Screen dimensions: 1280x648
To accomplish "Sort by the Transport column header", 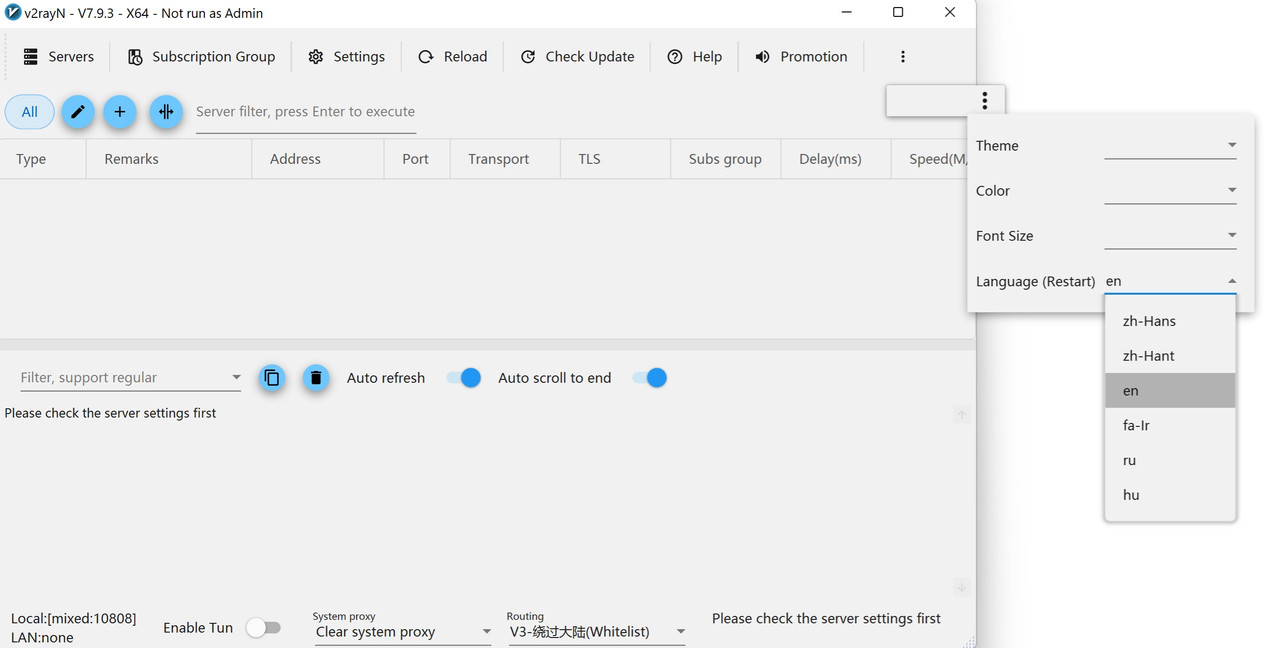I will point(505,159).
